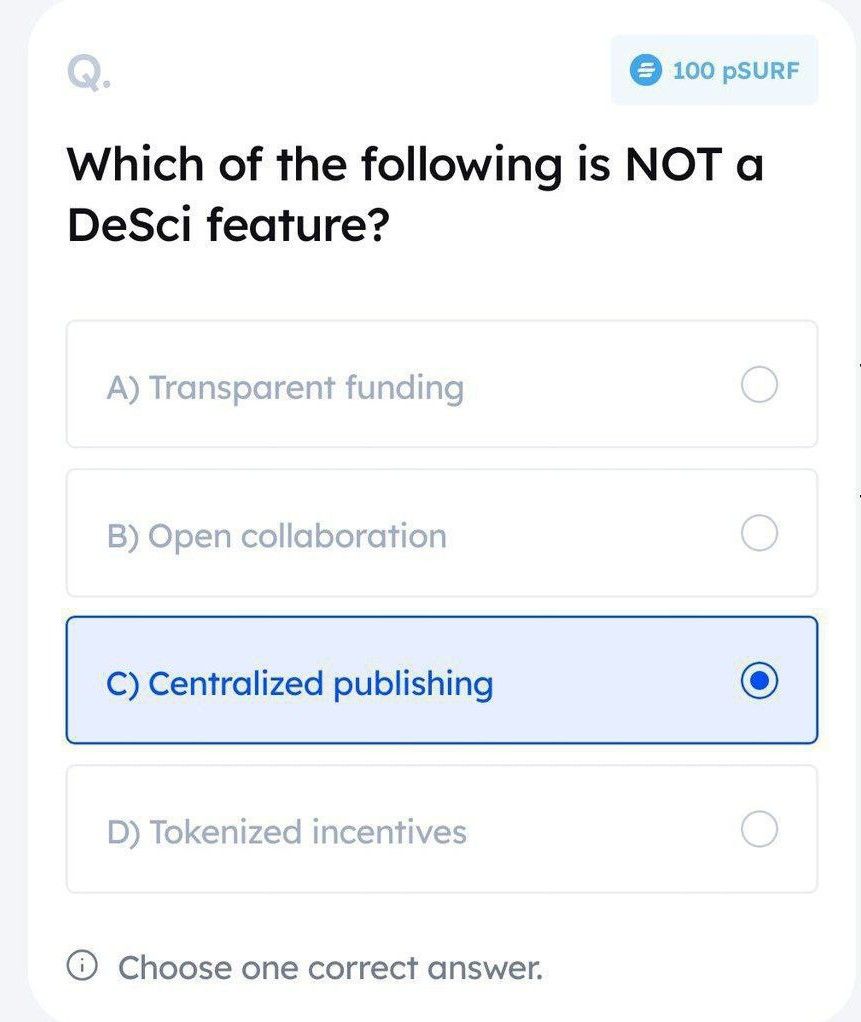Click the question heading about DeSci features
The height and width of the screenshot is (1022, 861).
tap(414, 192)
